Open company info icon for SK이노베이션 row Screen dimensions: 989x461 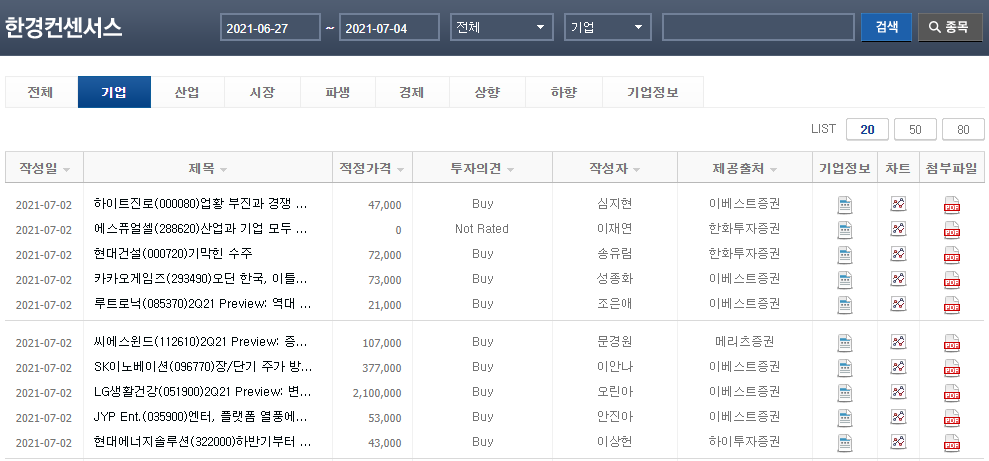[x=845, y=368]
